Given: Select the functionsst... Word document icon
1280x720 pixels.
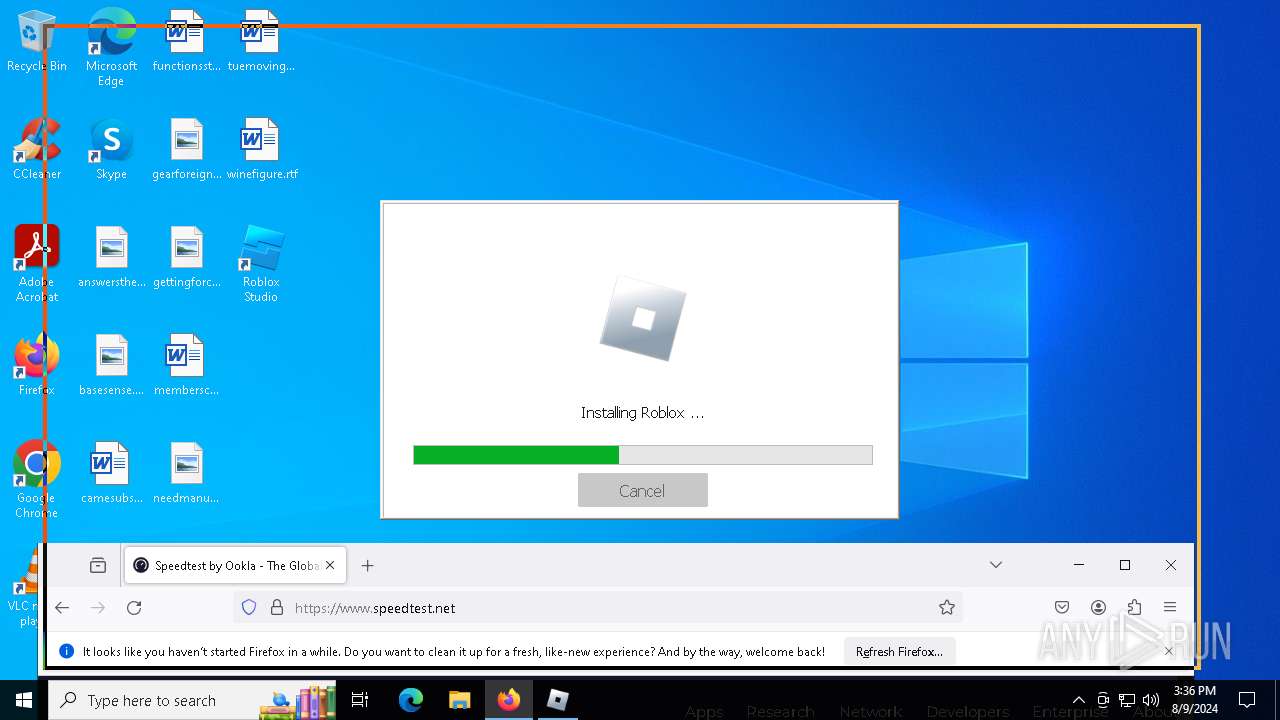Looking at the screenshot, I should [x=186, y=40].
